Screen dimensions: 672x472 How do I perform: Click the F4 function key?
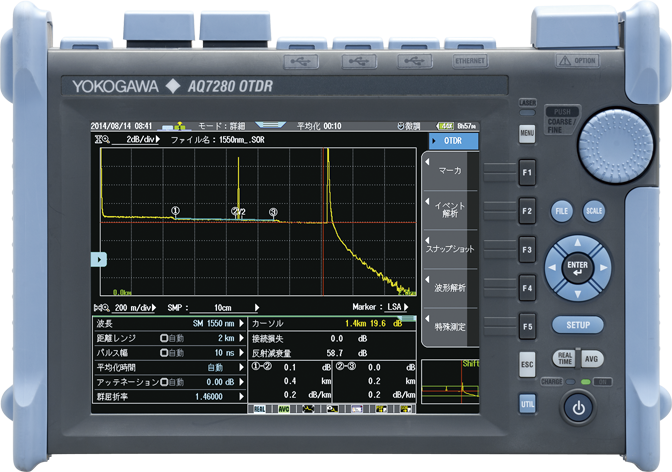click(527, 288)
